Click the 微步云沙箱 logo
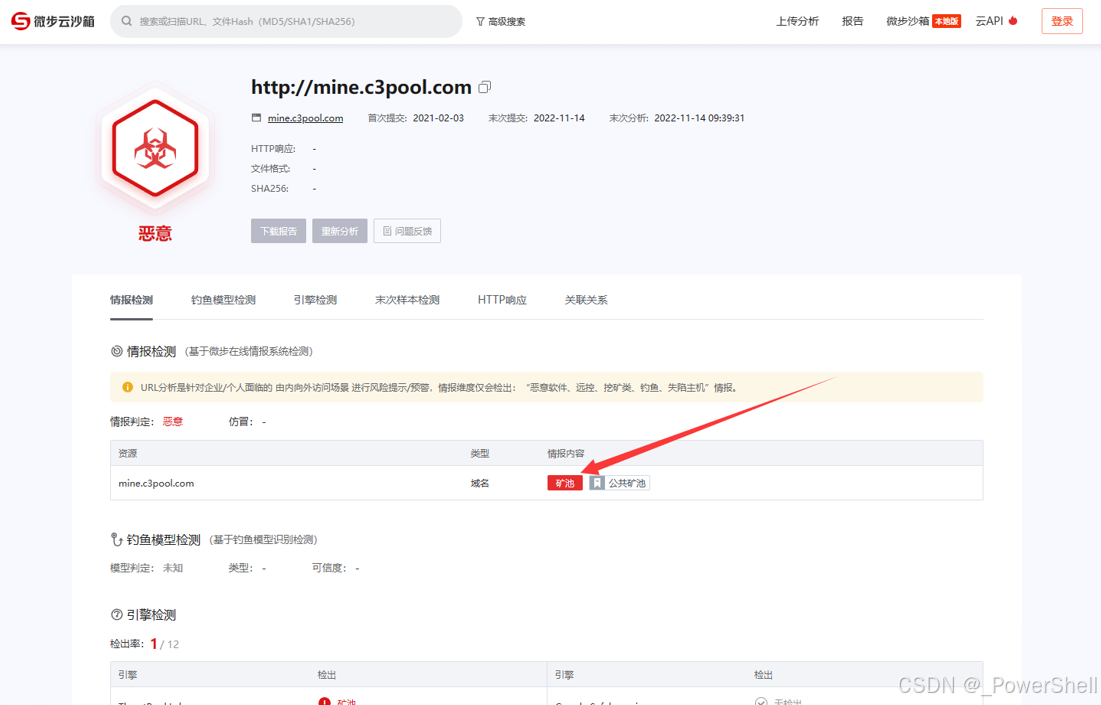The height and width of the screenshot is (705, 1101). [53, 21]
